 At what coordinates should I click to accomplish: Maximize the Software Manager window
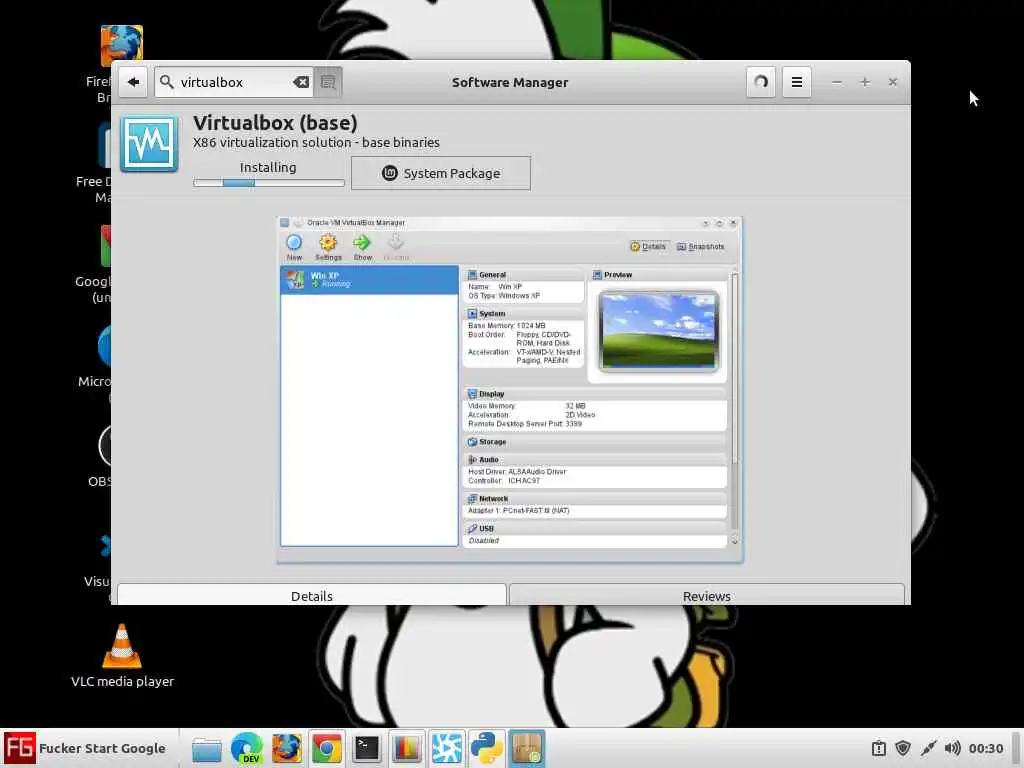pyautogui.click(x=865, y=82)
